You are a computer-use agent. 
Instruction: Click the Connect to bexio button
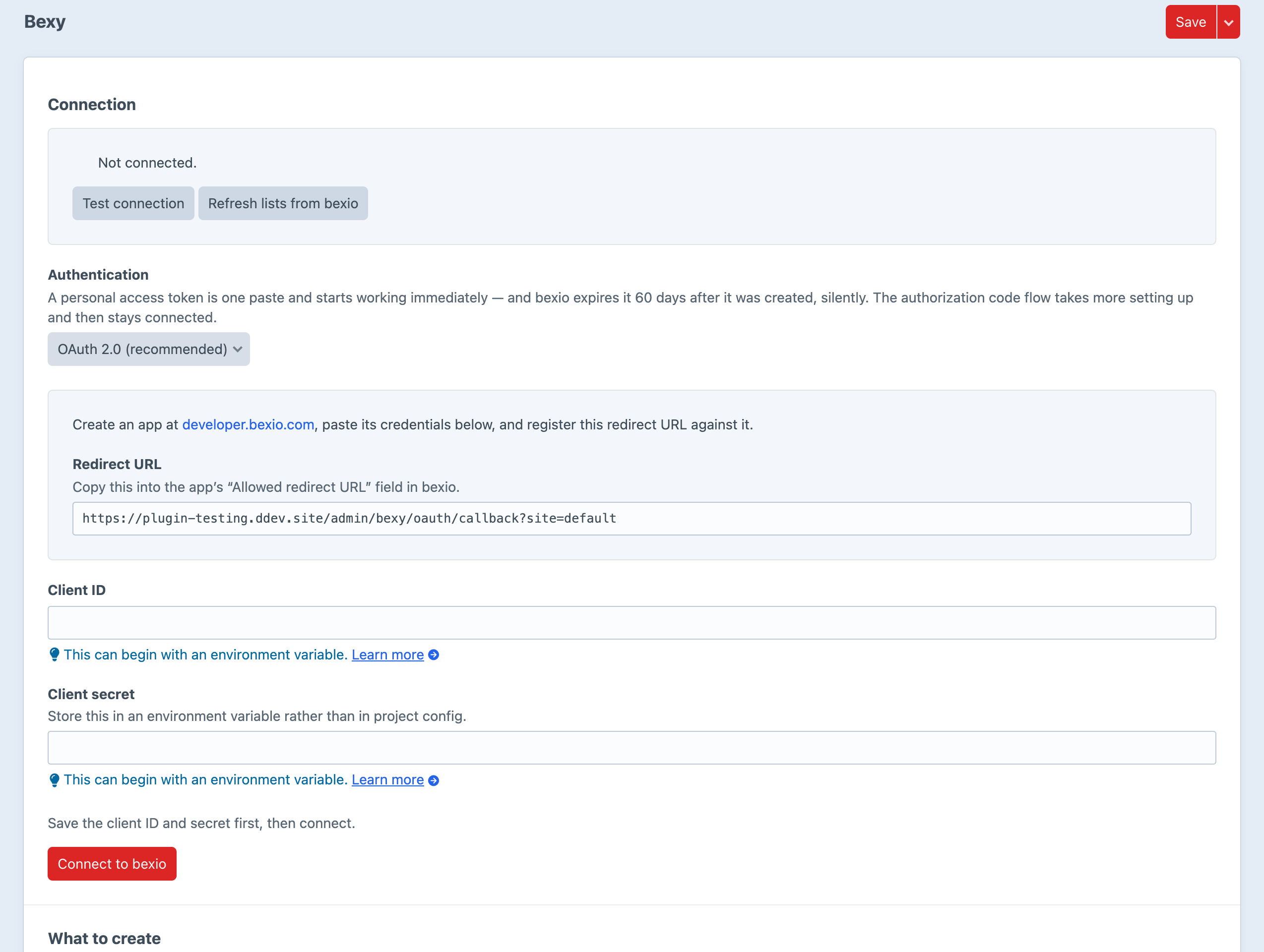point(112,863)
